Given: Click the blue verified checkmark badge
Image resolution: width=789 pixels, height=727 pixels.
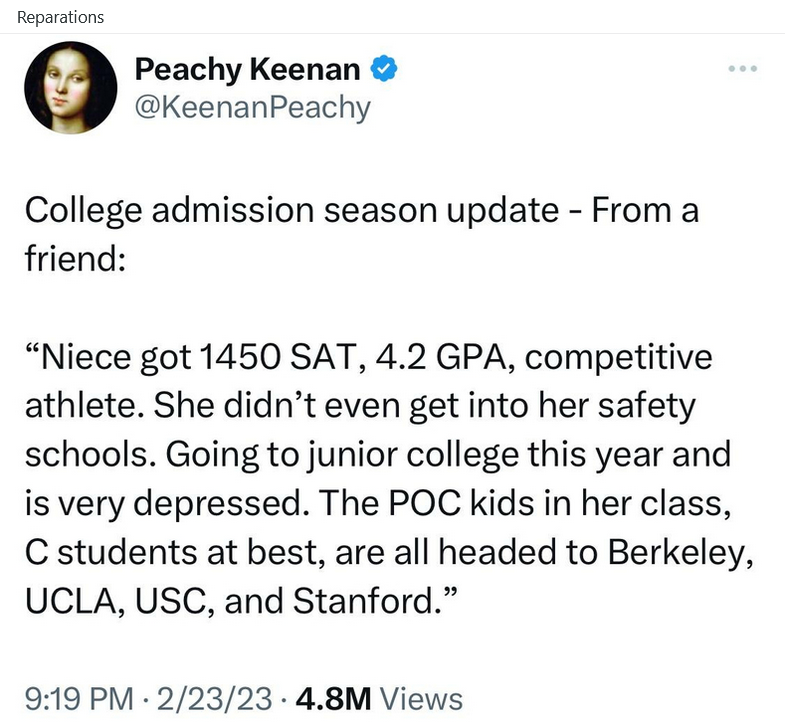Looking at the screenshot, I should tap(385, 69).
